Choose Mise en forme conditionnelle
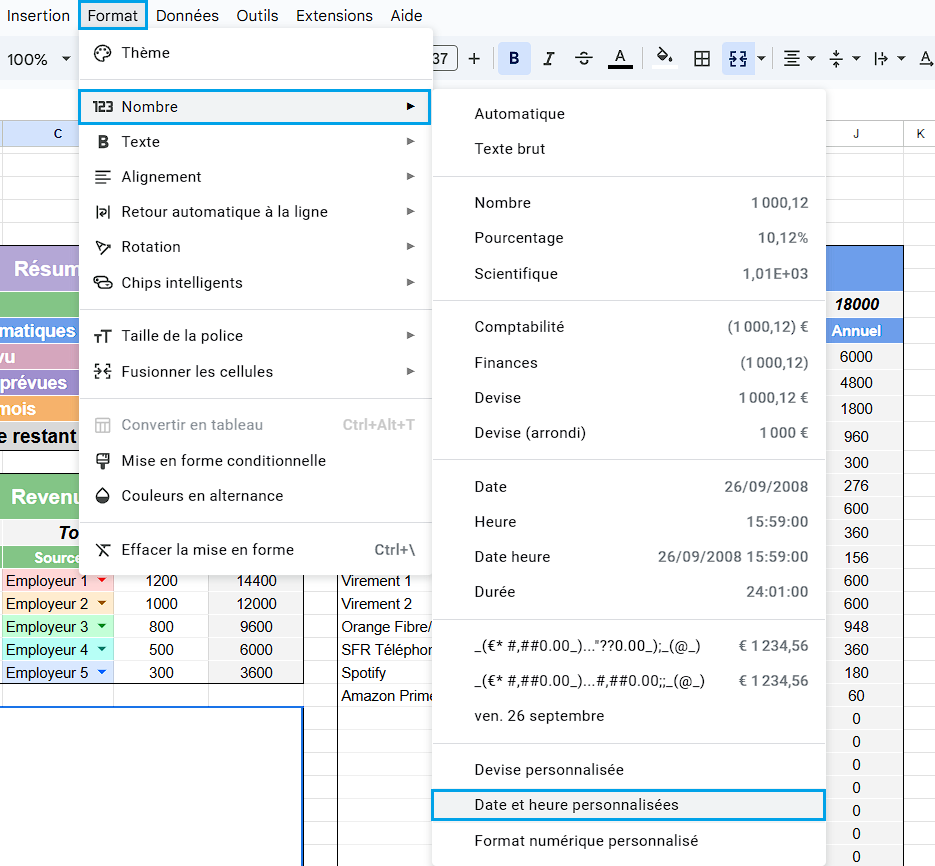This screenshot has width=935, height=866. (x=223, y=461)
